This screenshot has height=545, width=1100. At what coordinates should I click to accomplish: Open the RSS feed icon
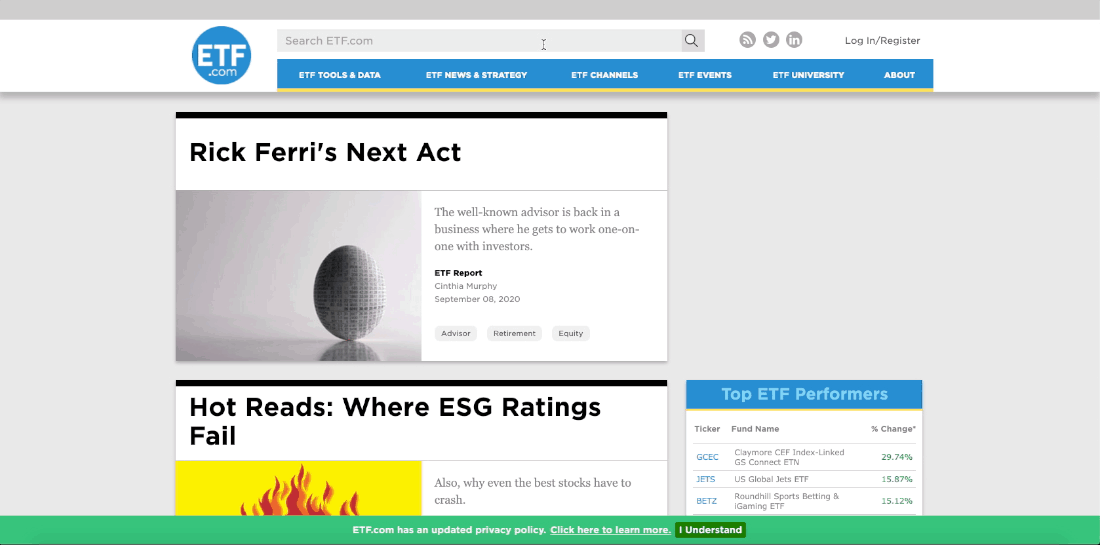click(748, 40)
